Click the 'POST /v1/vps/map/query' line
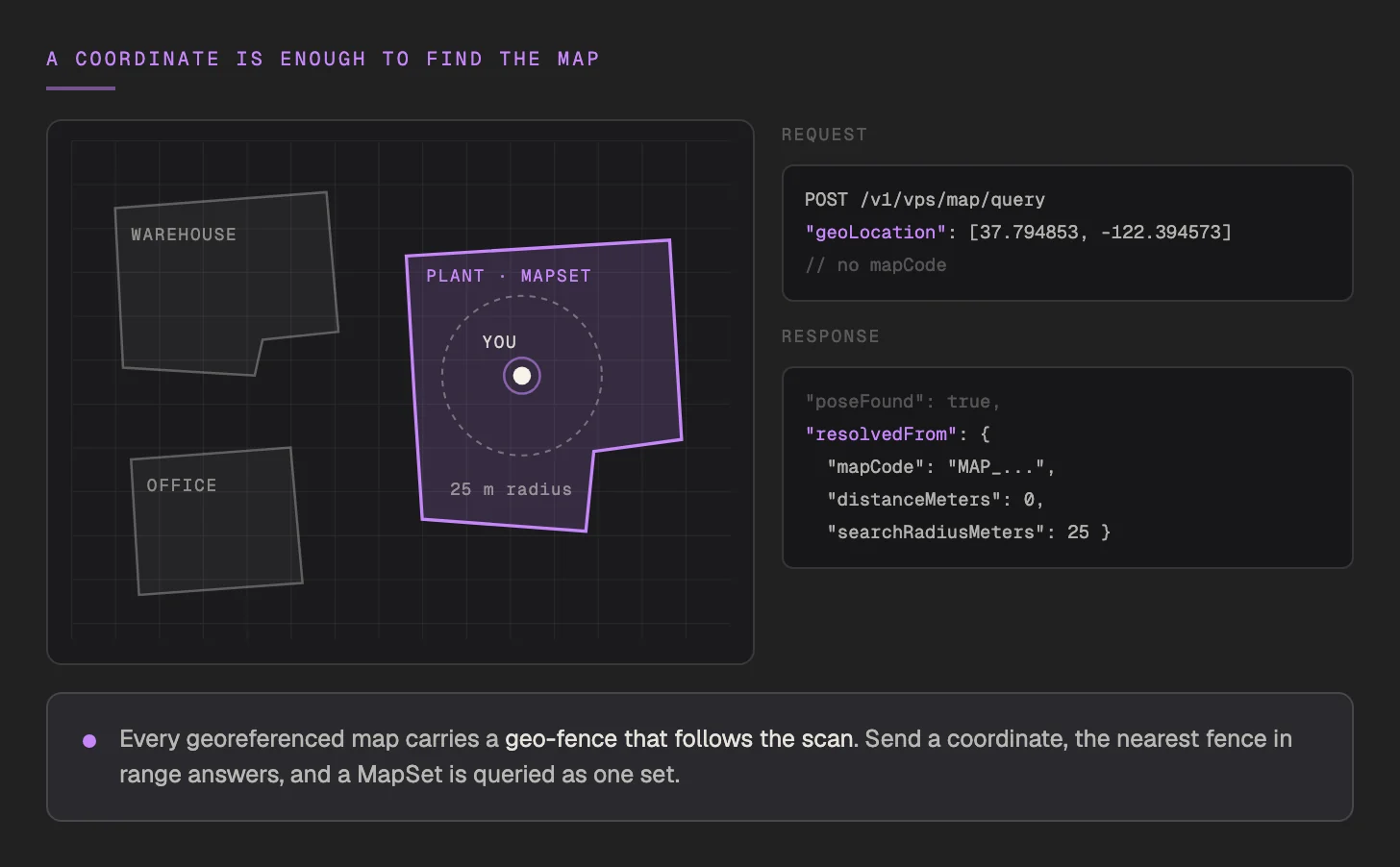The image size is (1400, 867). click(x=925, y=200)
